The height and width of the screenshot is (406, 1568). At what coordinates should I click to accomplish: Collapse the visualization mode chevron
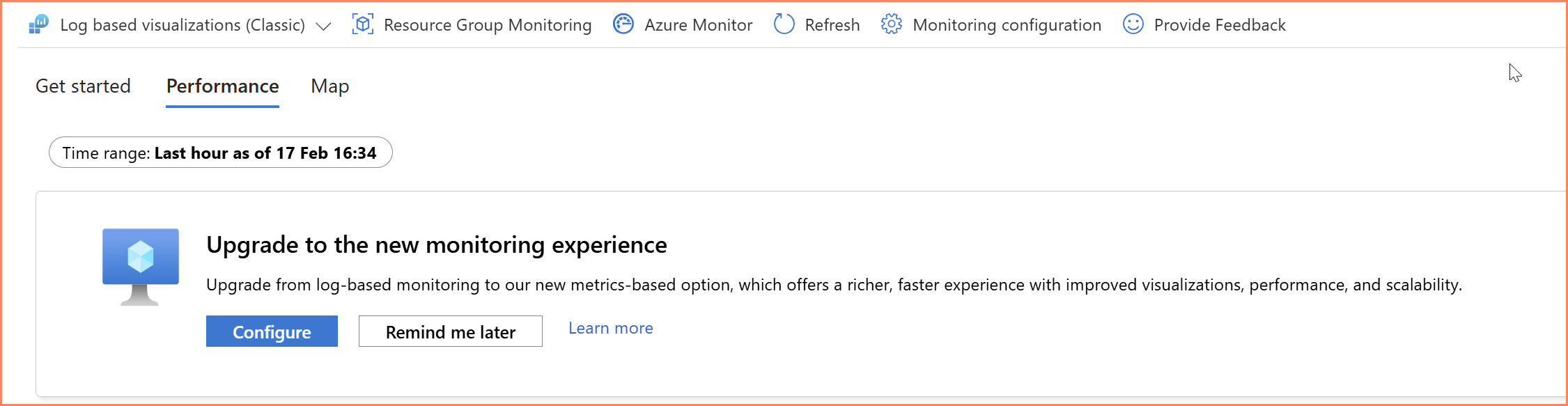coord(323,25)
